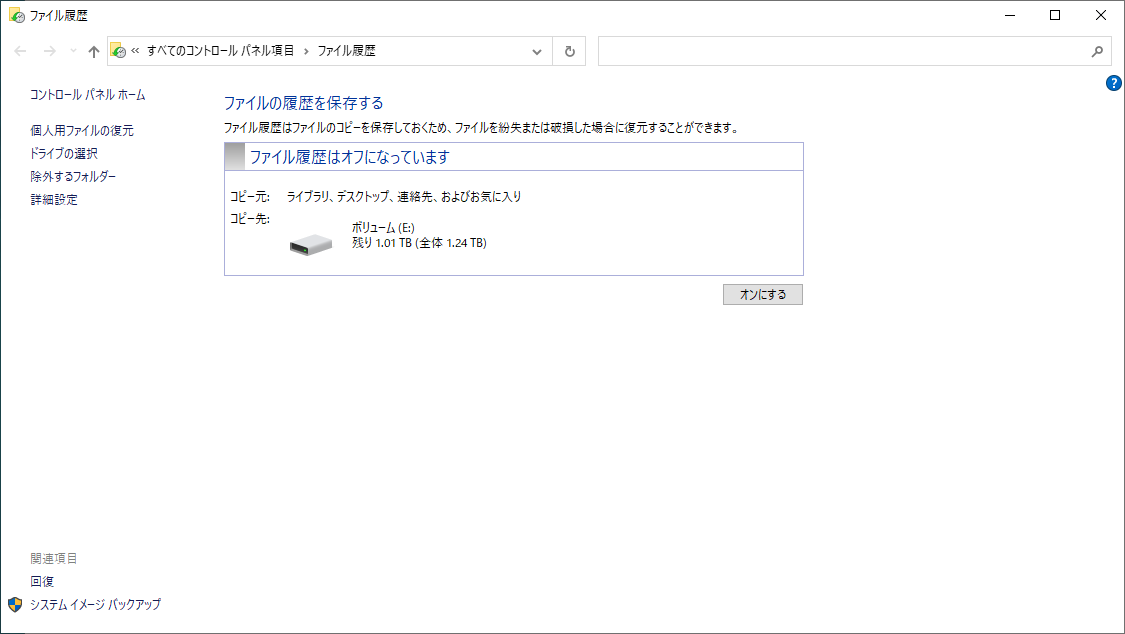
Task: Click the back navigation arrow
Action: tap(18, 51)
